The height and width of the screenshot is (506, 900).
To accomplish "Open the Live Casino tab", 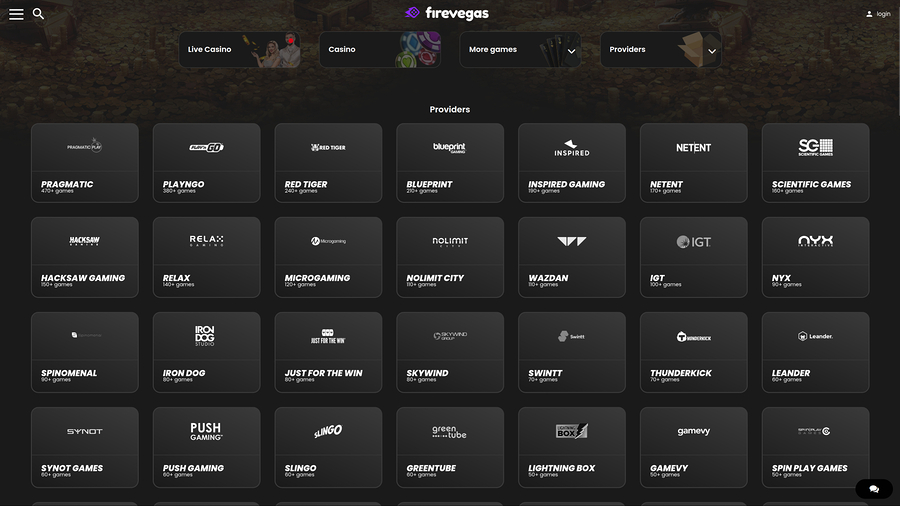I will (x=240, y=49).
